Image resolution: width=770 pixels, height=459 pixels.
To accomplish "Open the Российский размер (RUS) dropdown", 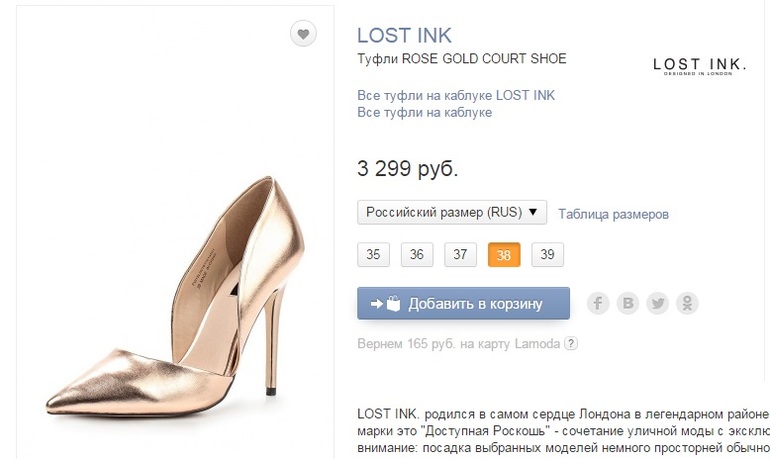I will (x=452, y=213).
